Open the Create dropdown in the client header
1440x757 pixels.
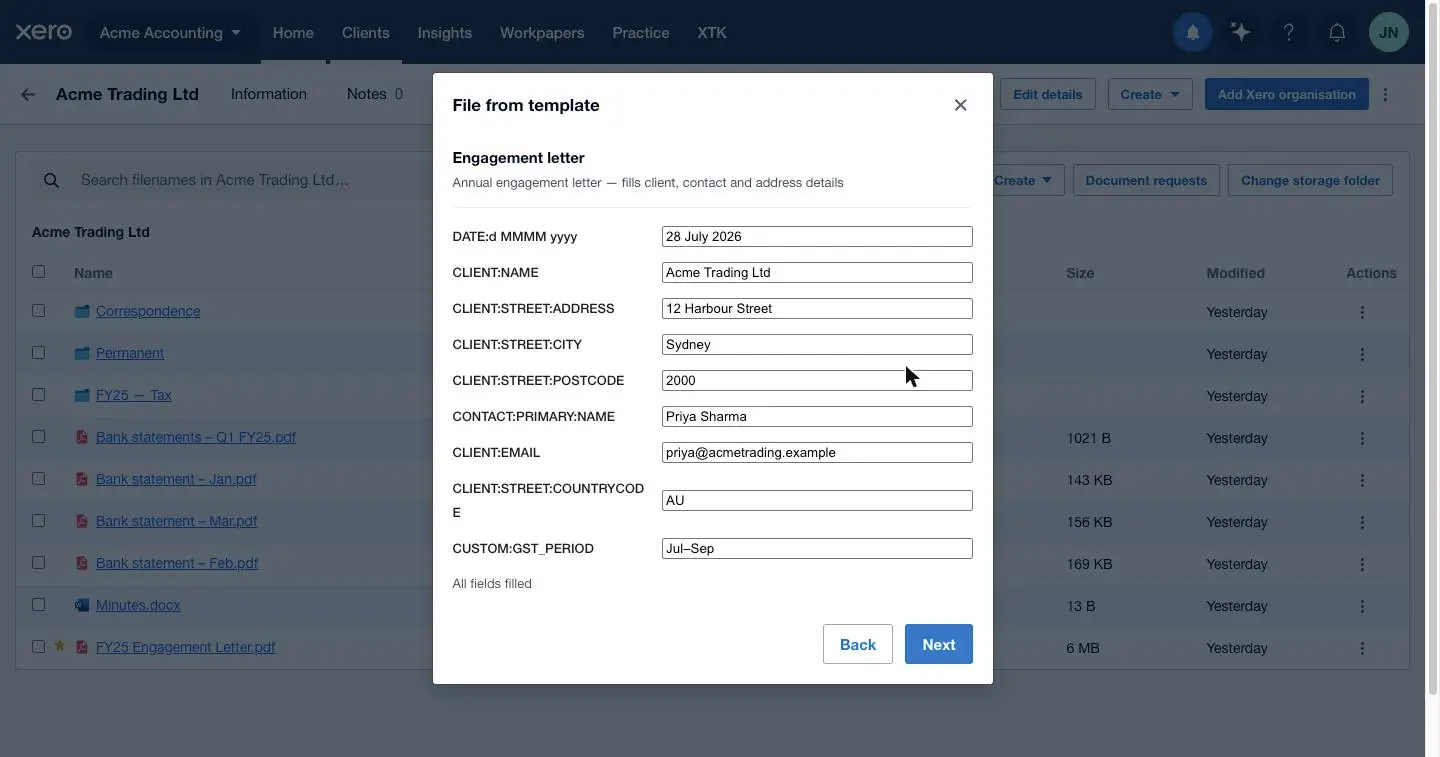coord(1150,94)
